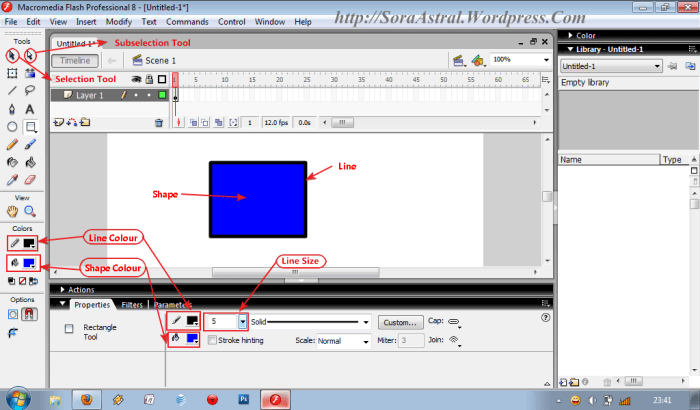
Task: Select the Free Transform tool
Action: pos(12,74)
